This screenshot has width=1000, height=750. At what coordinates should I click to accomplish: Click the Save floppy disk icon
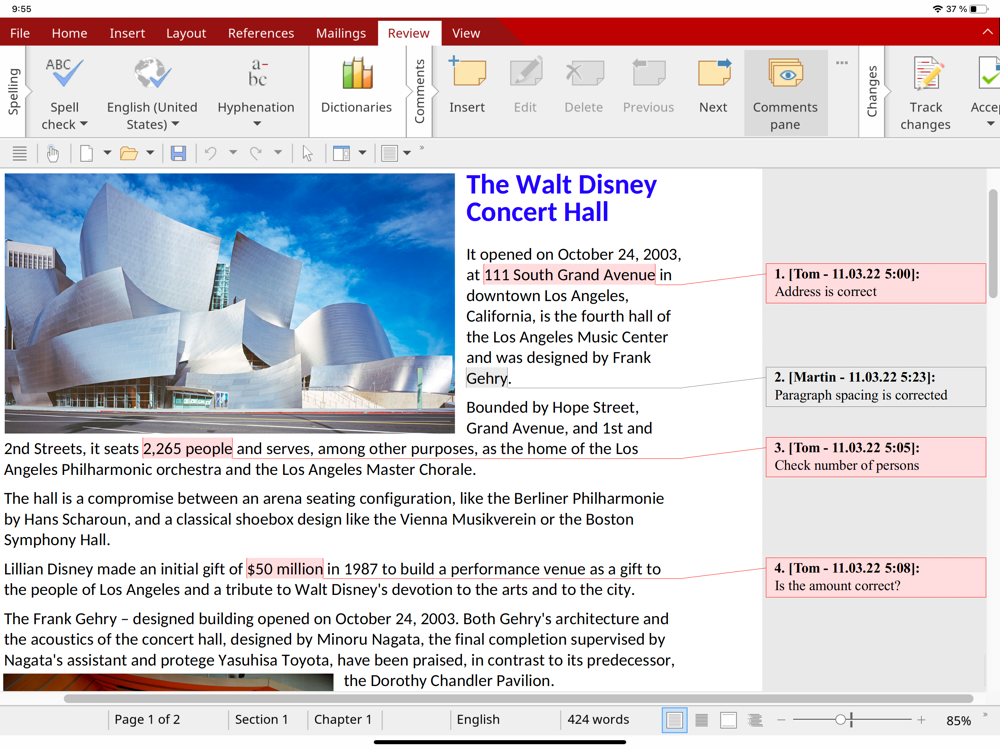(x=178, y=154)
